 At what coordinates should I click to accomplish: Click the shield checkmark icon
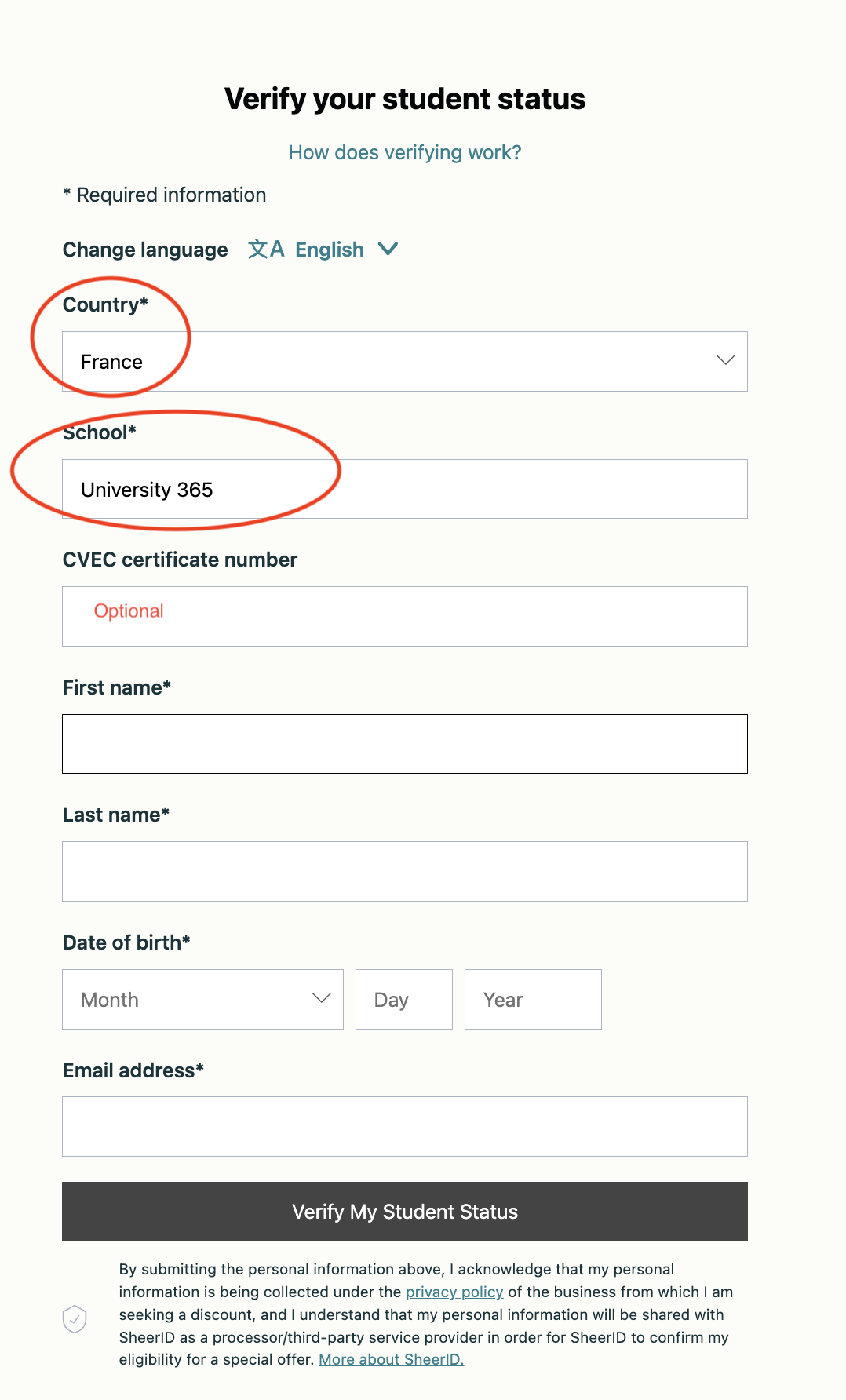pos(75,1318)
